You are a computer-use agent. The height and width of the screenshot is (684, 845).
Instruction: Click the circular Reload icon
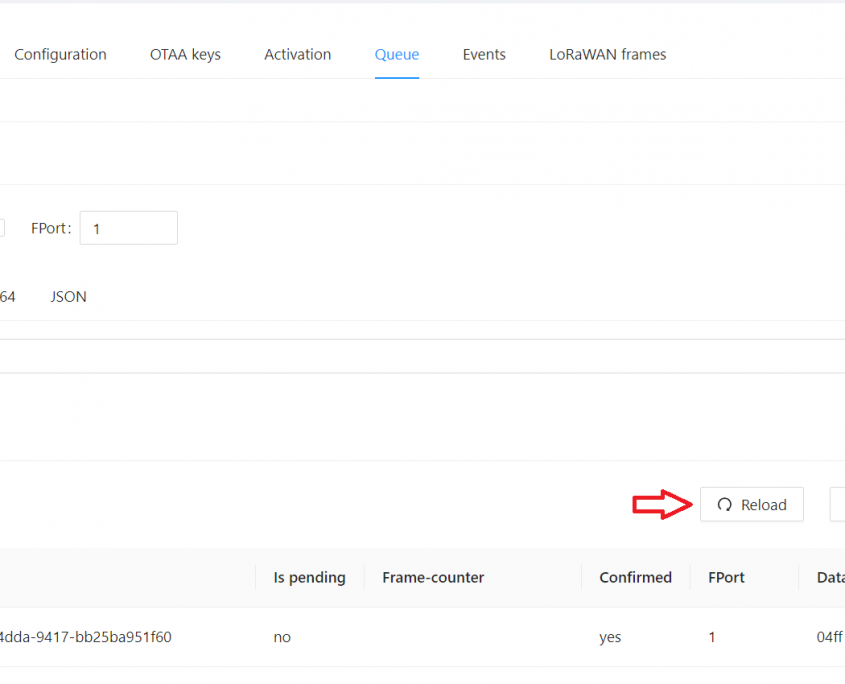pyautogui.click(x=725, y=505)
